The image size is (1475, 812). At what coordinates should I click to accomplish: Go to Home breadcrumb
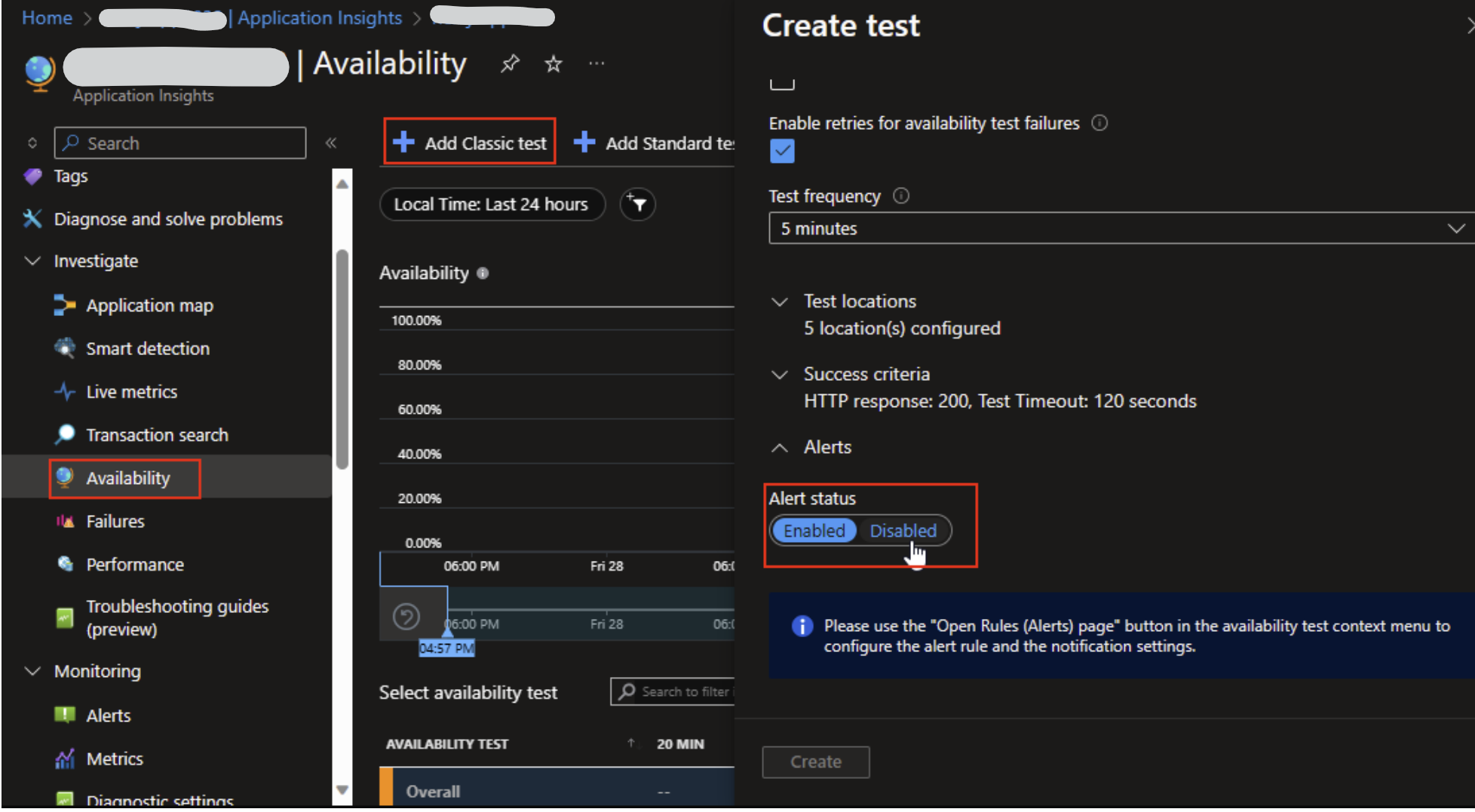coord(47,17)
